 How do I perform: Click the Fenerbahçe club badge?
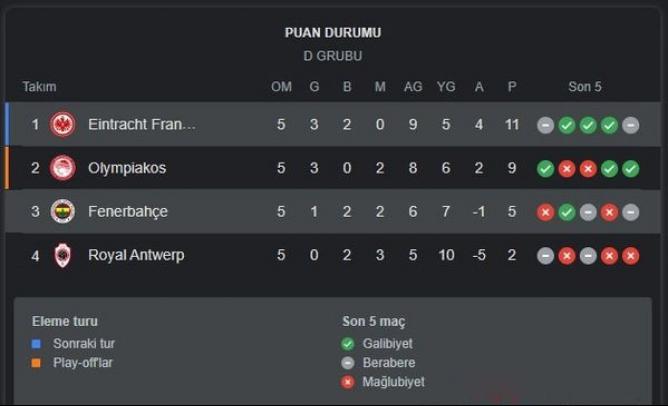(63, 212)
